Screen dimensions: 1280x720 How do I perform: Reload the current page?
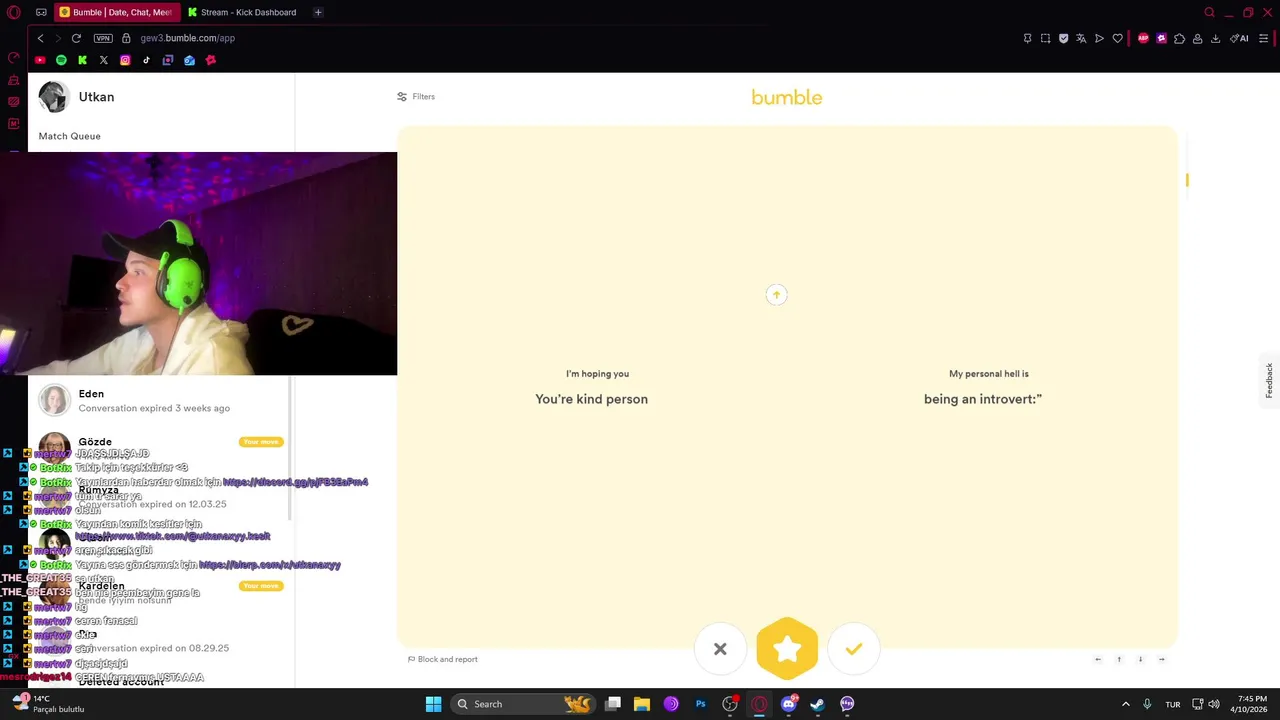click(76, 38)
